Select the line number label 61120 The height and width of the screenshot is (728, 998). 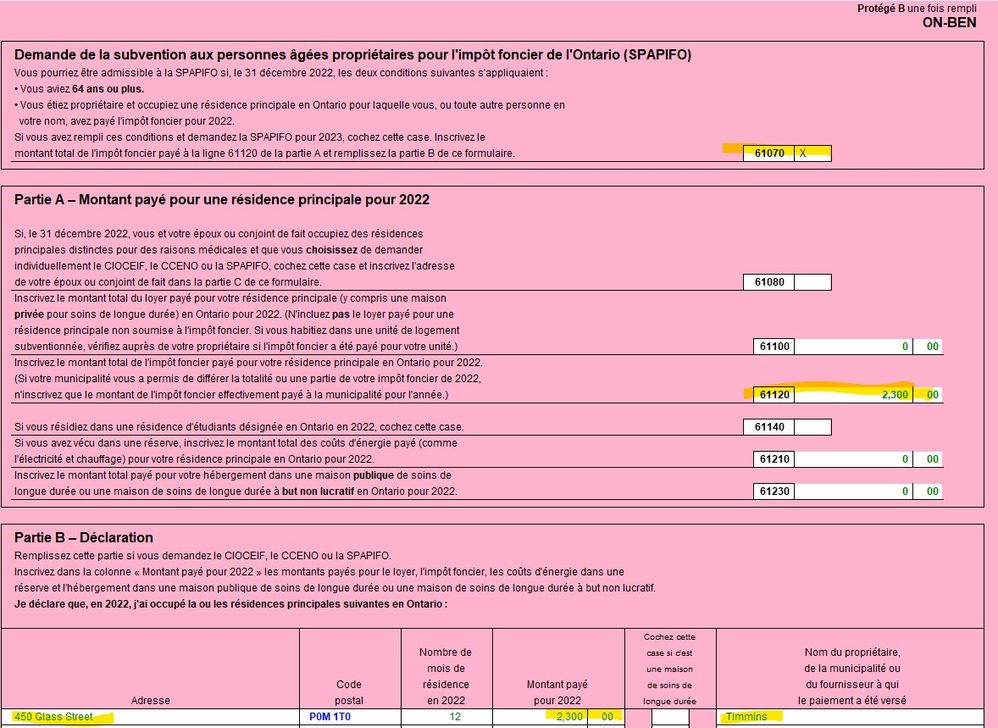[774, 395]
